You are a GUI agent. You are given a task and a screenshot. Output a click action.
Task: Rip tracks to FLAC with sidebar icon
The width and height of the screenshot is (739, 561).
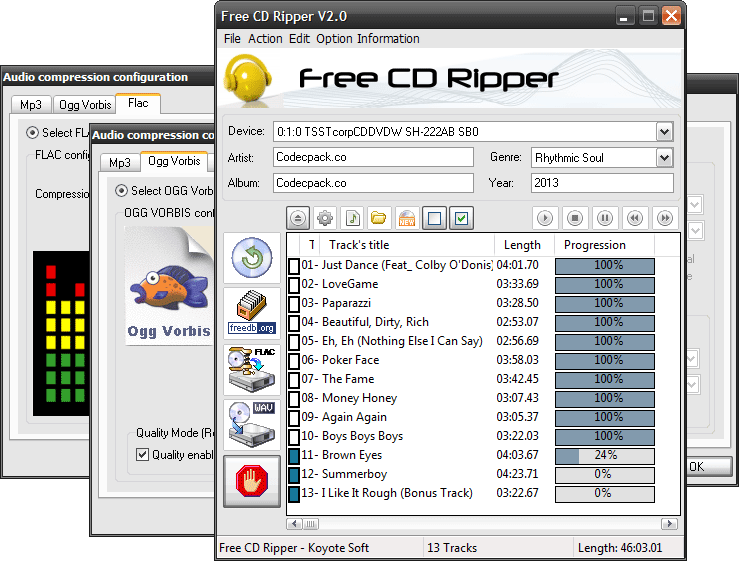(x=252, y=370)
